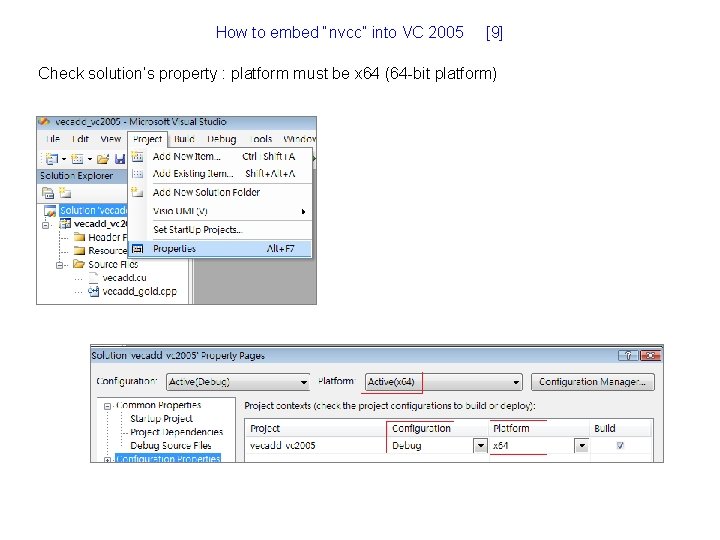Click the solution icon beside Solution 'vecadd

tap(50, 211)
